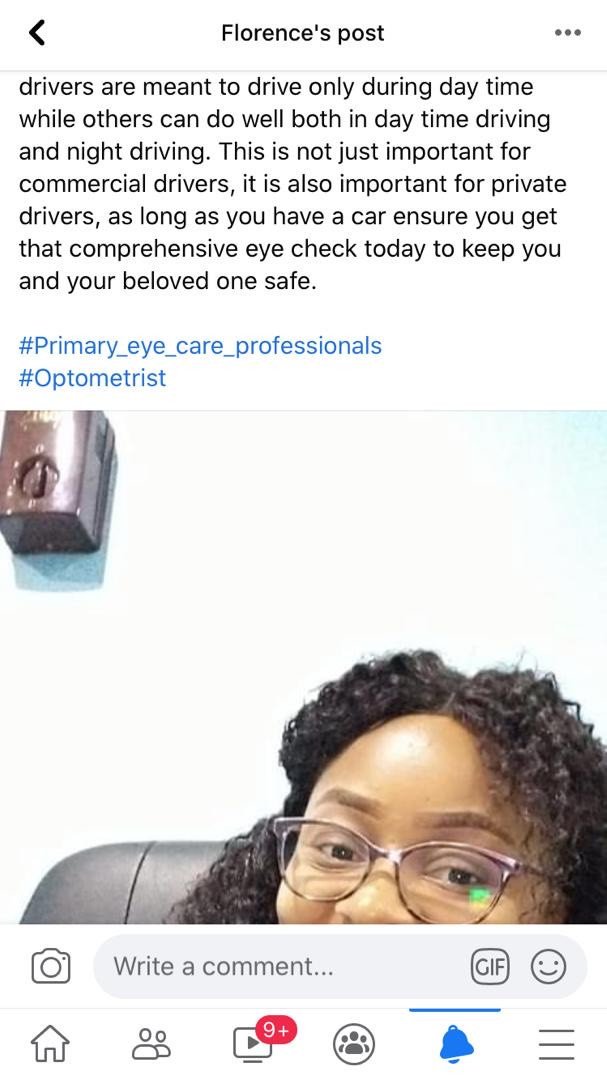Tap the eyeglasses in the photo
Viewport: 607px width, 1080px height.
[x=398, y=866]
